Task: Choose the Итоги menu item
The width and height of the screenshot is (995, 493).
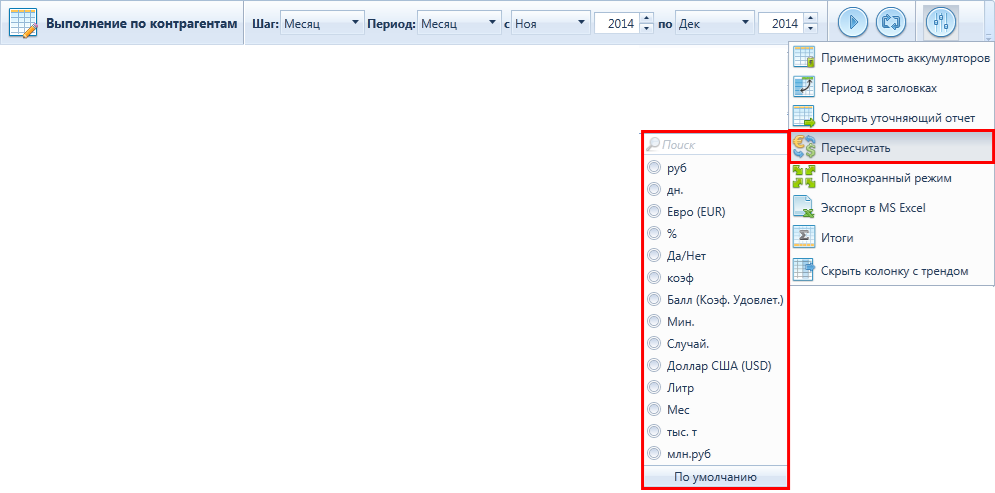Action: [891, 238]
